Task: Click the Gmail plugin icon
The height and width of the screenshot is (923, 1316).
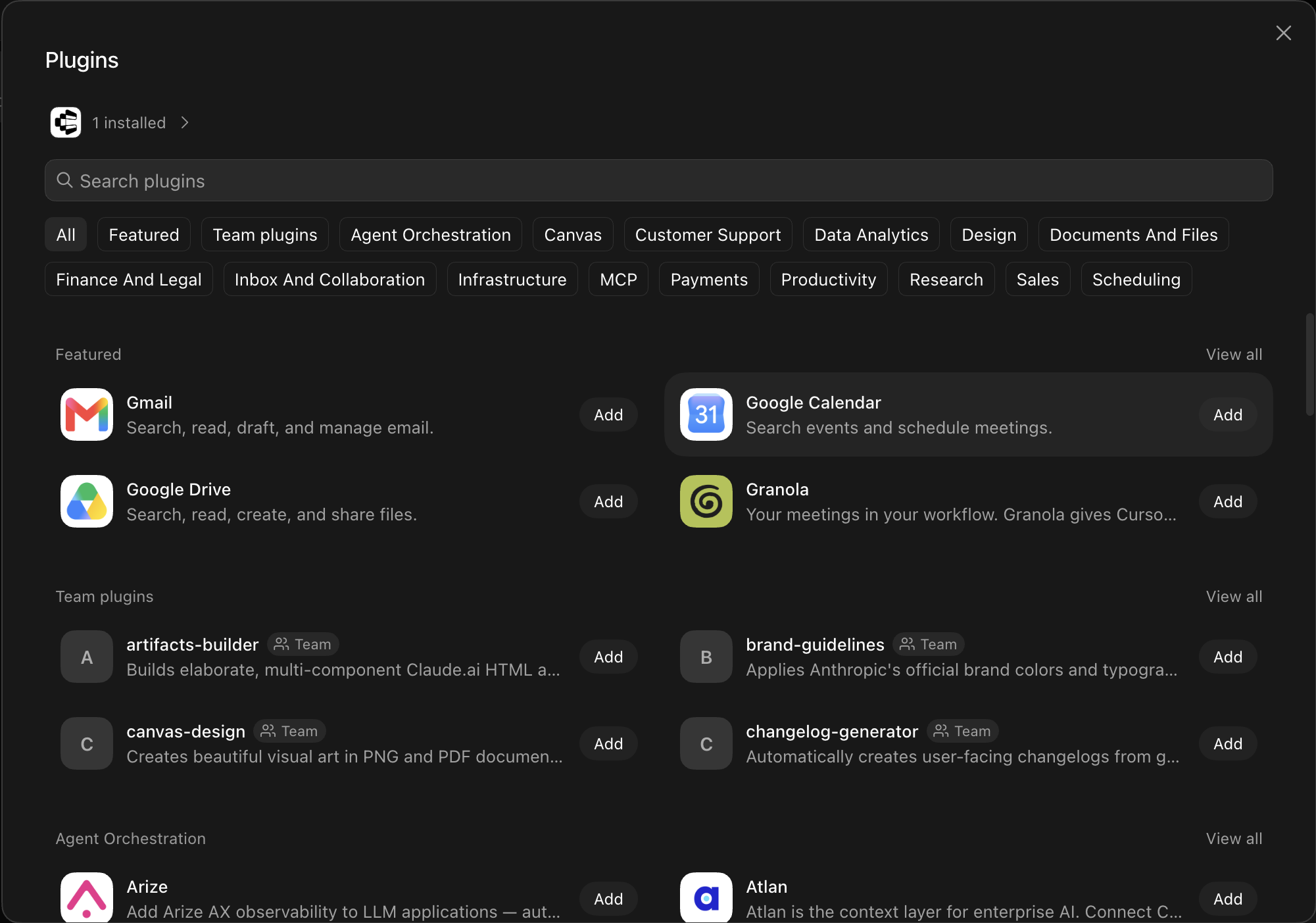Action: click(x=87, y=414)
